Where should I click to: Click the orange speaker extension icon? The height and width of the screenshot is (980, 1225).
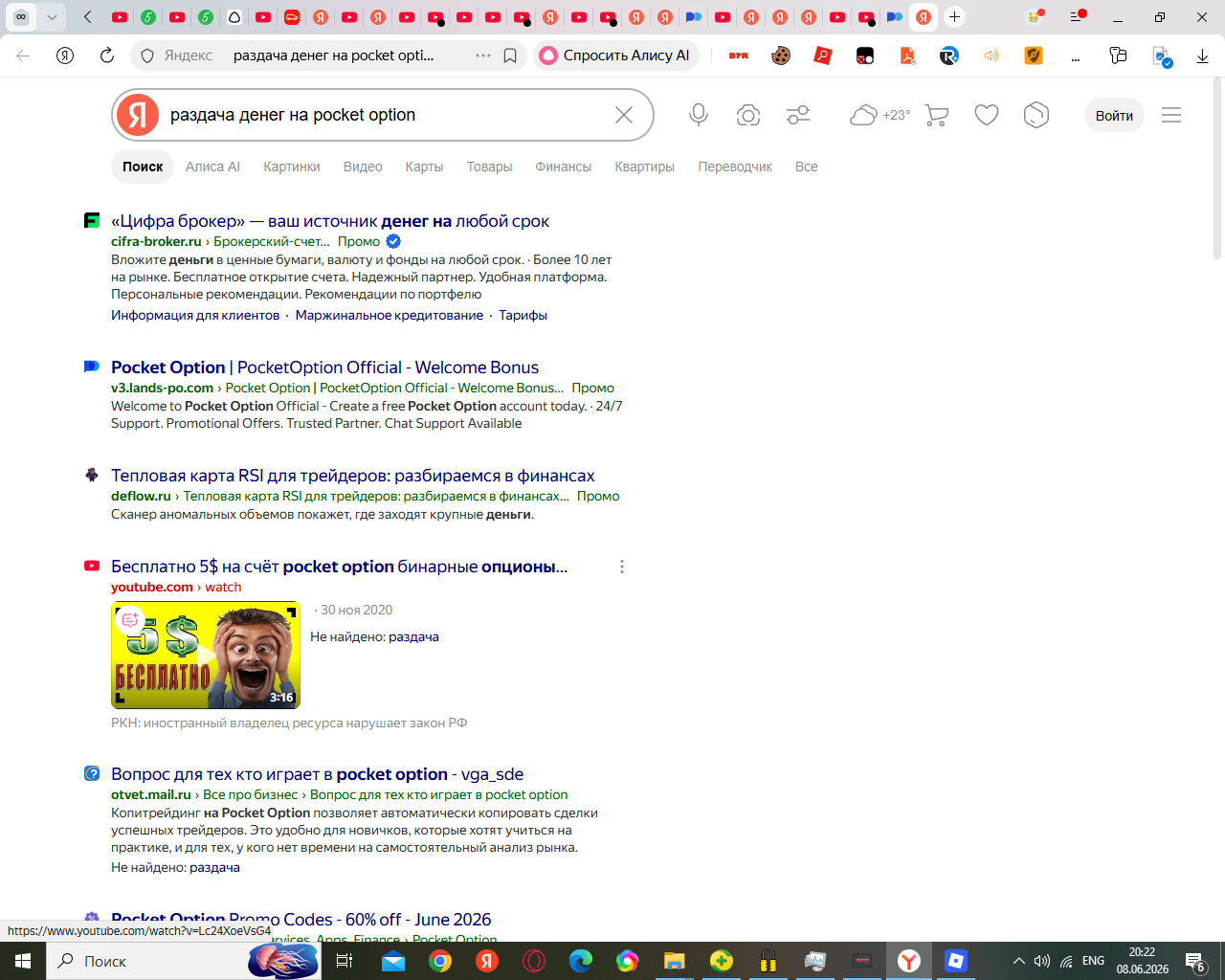[x=991, y=56]
